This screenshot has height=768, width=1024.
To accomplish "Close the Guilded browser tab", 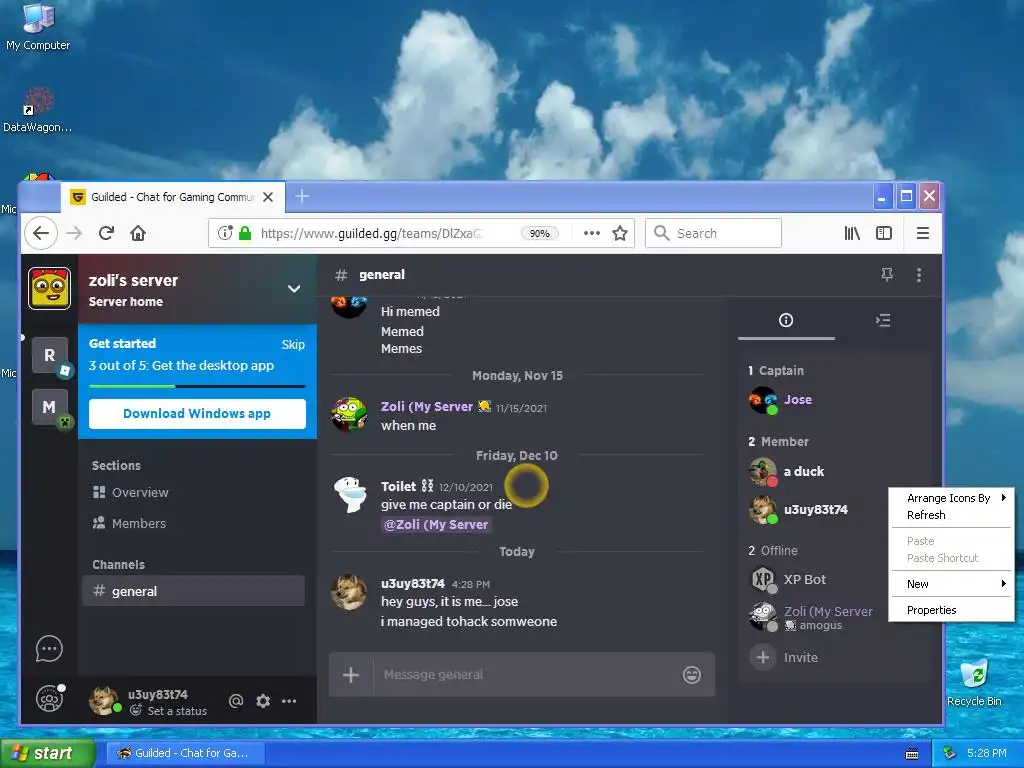I will coord(268,197).
